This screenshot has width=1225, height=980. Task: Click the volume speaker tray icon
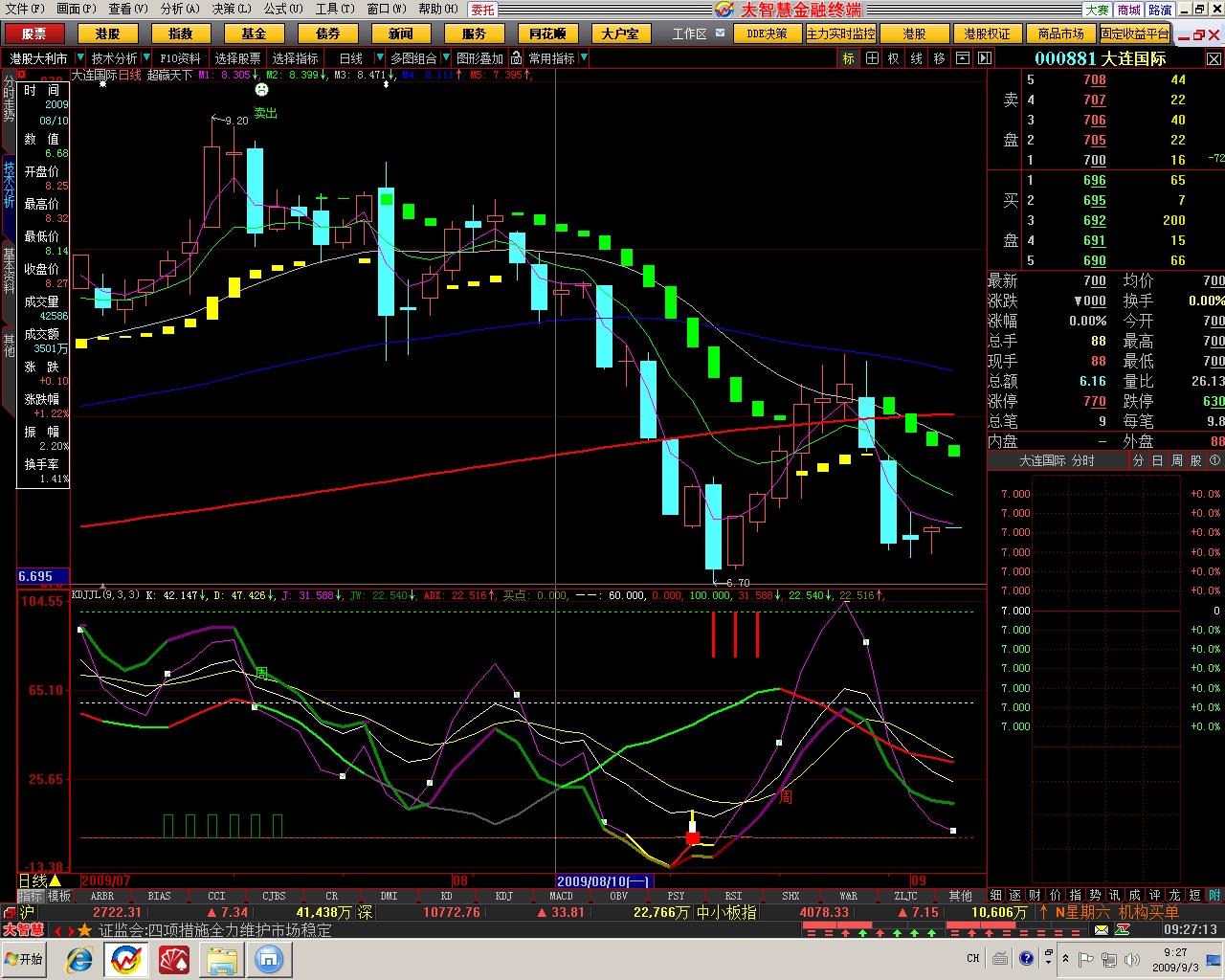[1132, 959]
